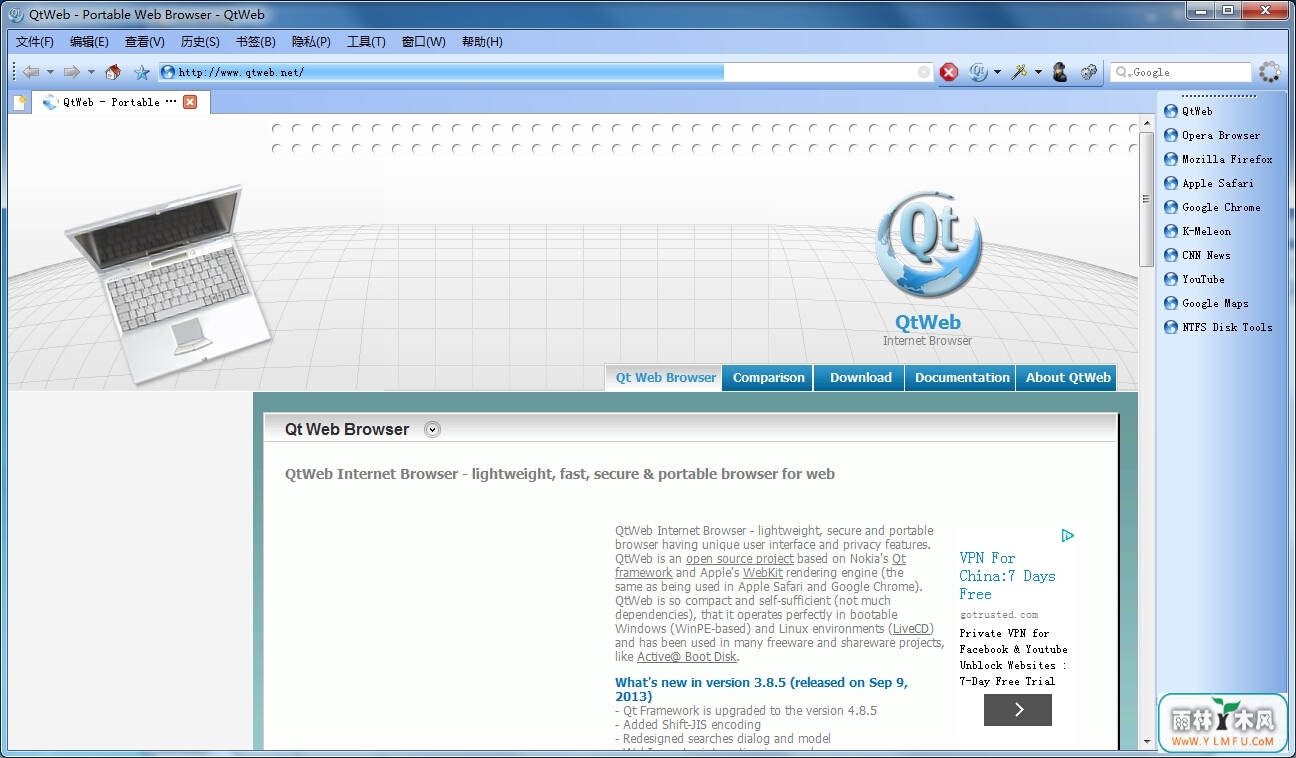Open the 帮助(H) menu
This screenshot has height=758, width=1296.
pyautogui.click(x=482, y=42)
